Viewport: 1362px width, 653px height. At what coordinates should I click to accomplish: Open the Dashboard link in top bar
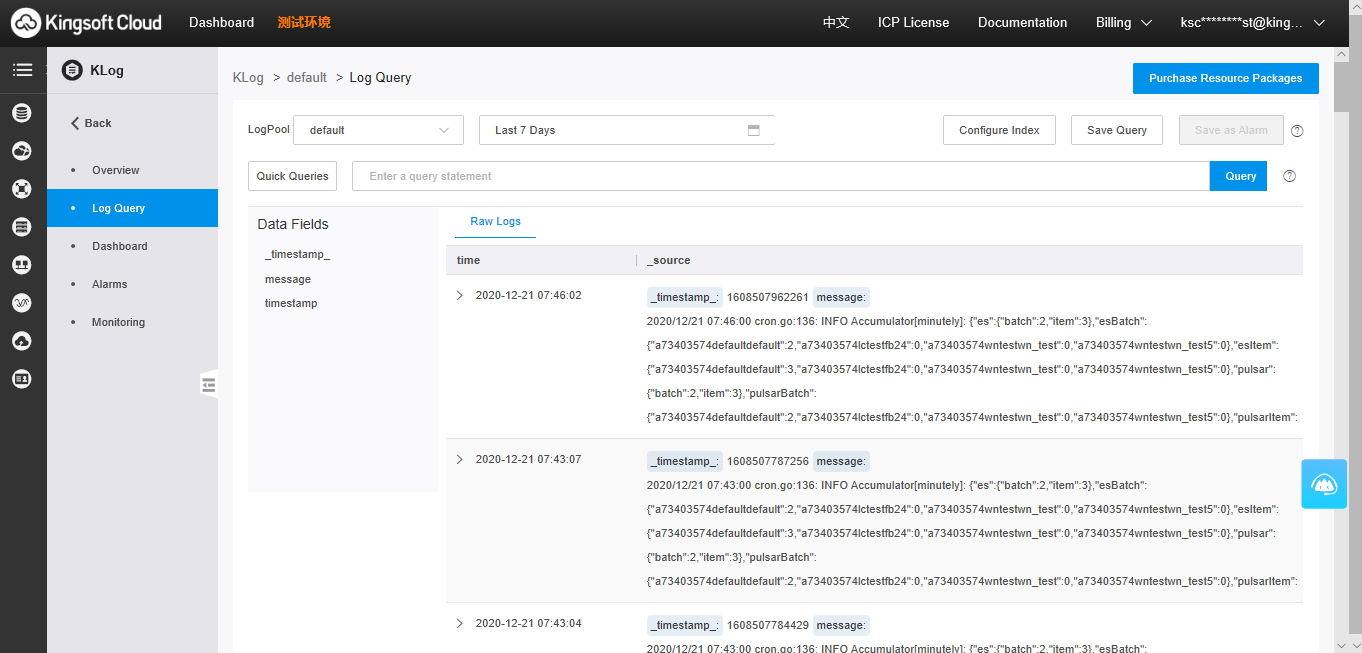coord(221,22)
